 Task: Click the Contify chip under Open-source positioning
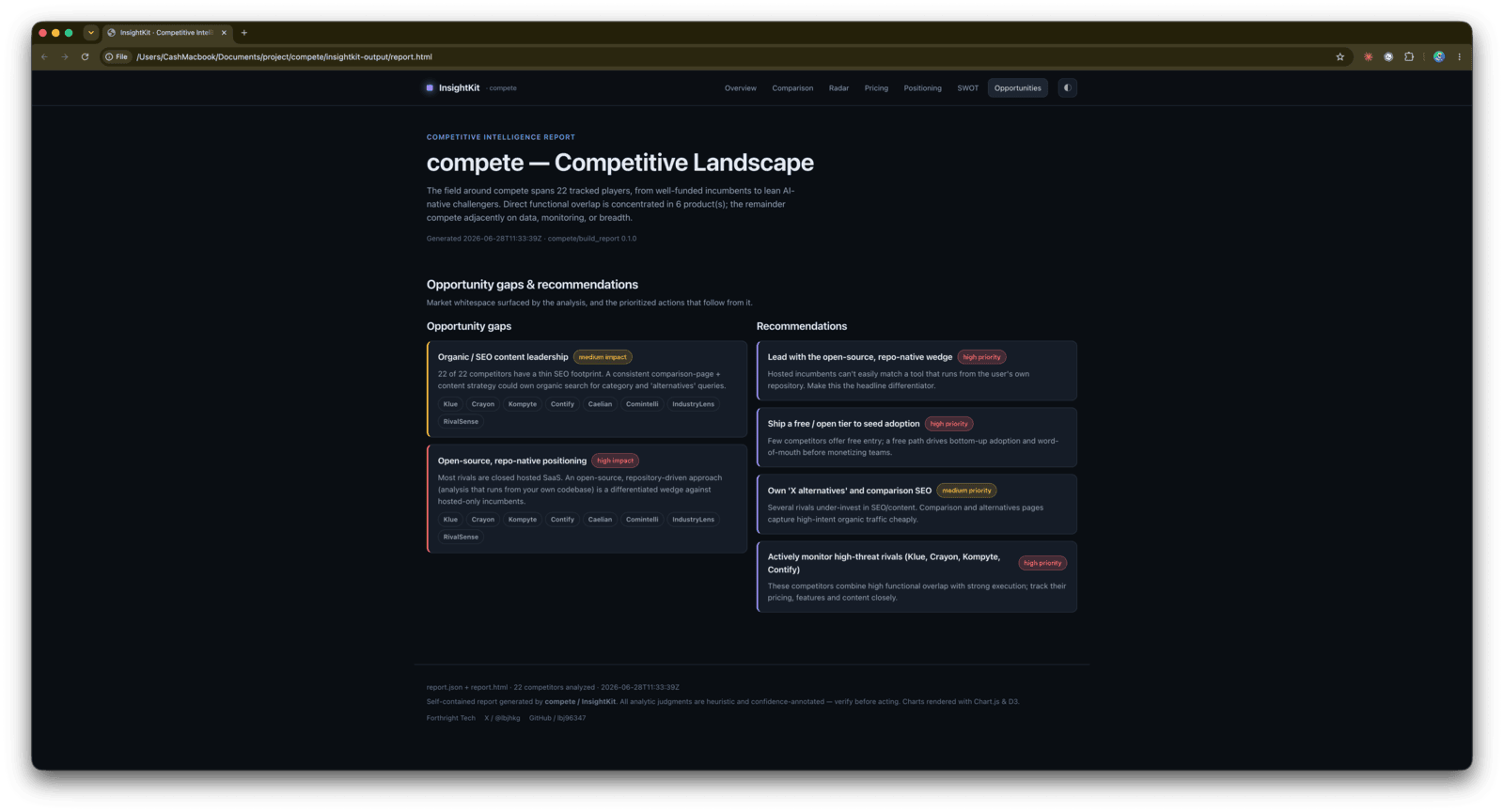click(x=562, y=520)
